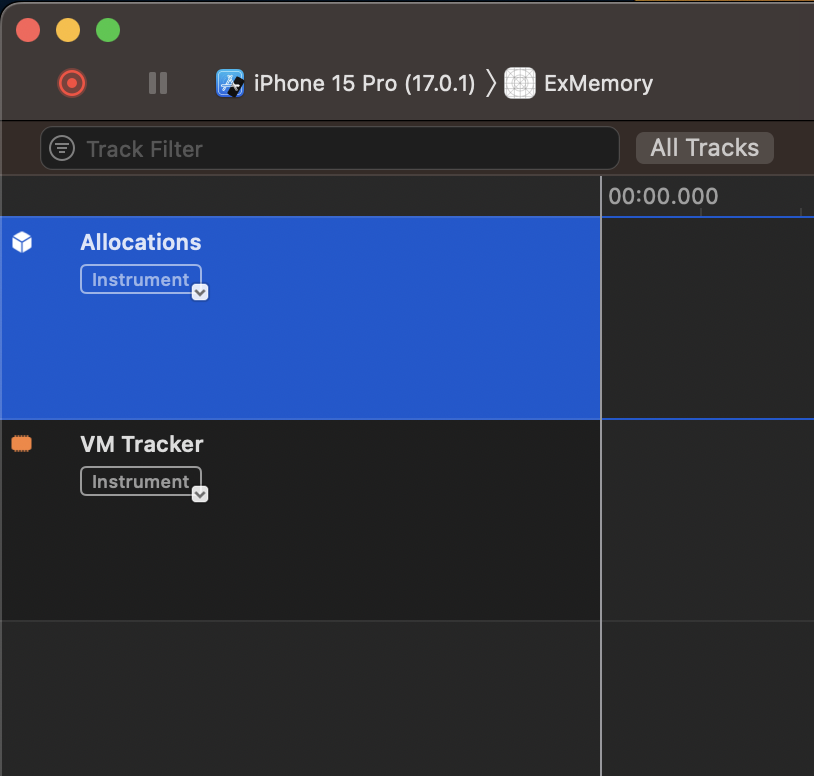Close the Instruments window

(x=28, y=30)
